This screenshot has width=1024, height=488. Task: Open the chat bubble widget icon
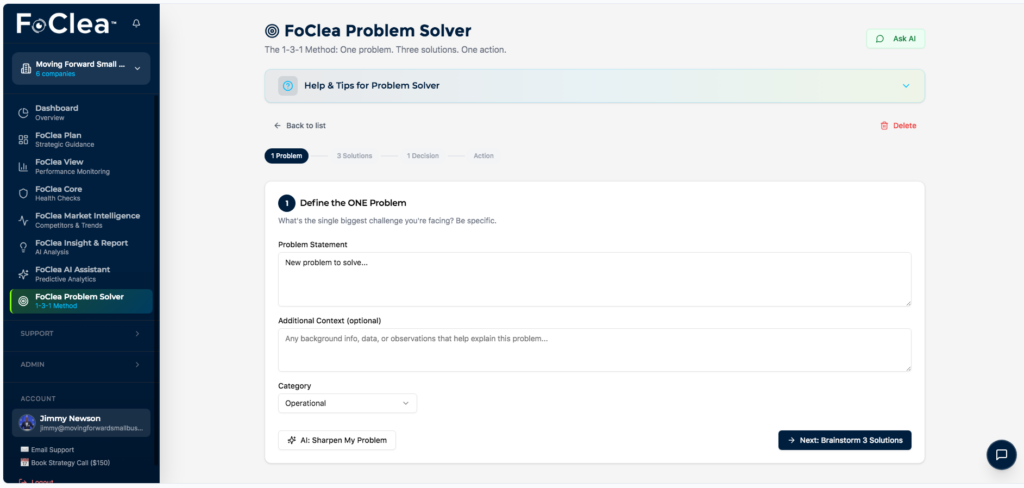point(1000,454)
